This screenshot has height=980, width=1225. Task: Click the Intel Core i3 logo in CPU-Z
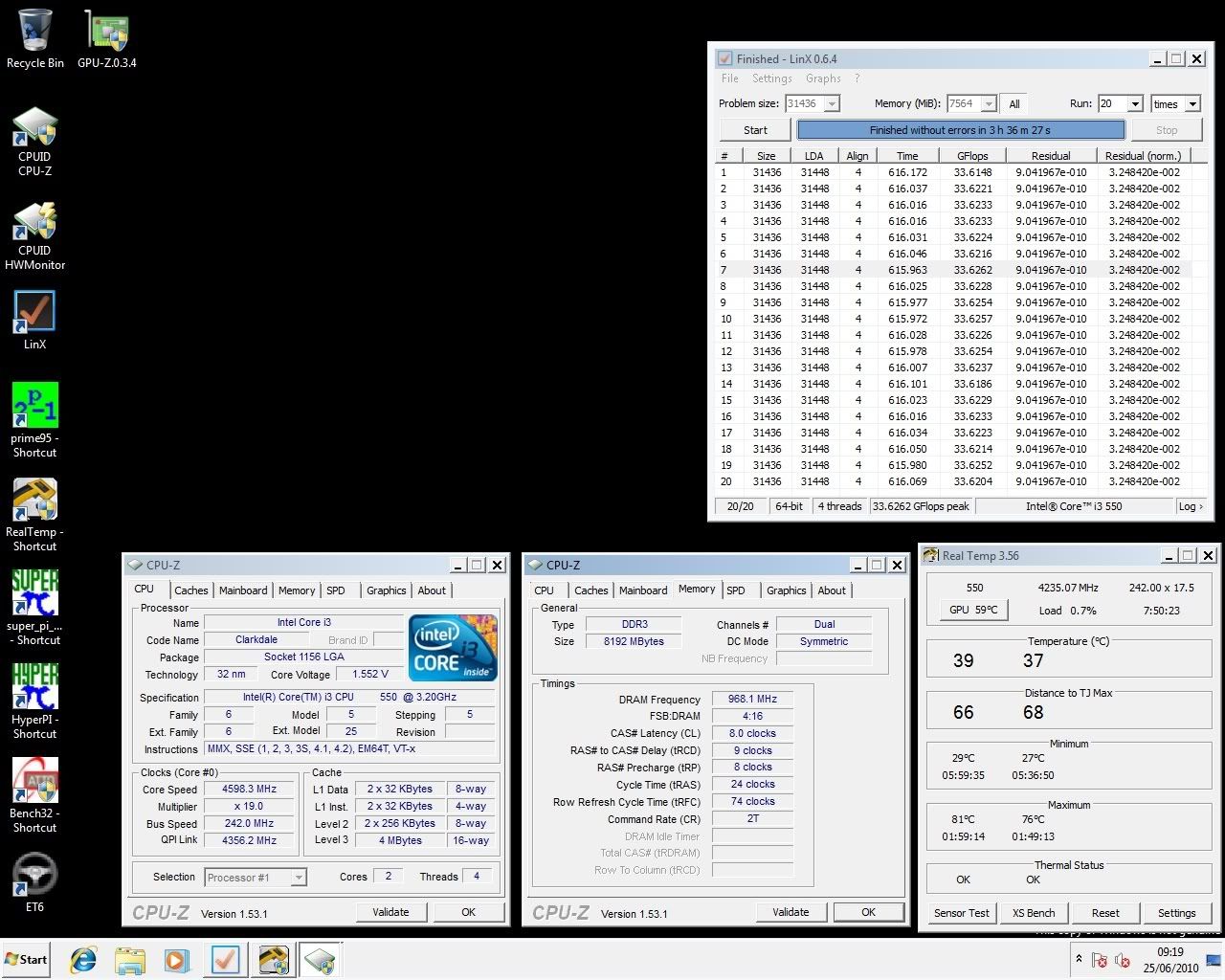[x=453, y=647]
